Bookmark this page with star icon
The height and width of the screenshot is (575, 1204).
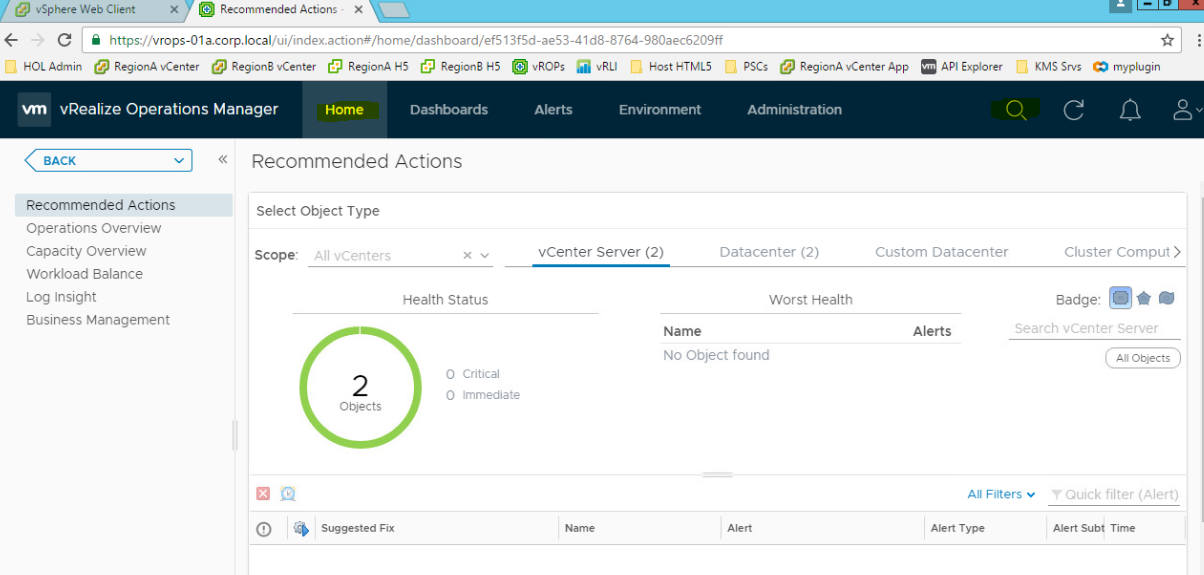[x=1167, y=40]
